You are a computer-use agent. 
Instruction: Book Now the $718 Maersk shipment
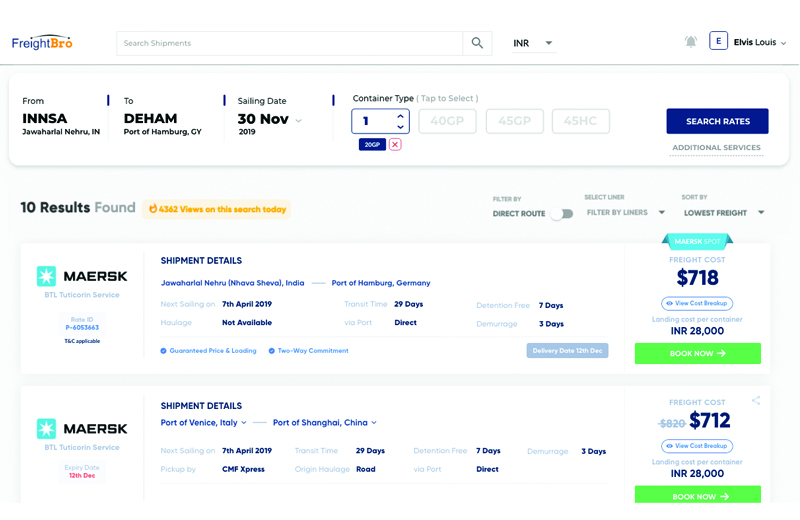(697, 353)
